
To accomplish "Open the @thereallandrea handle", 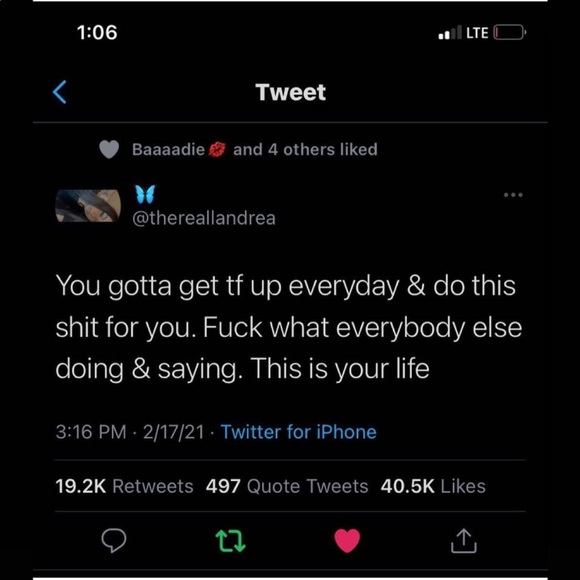I will 204,218.
